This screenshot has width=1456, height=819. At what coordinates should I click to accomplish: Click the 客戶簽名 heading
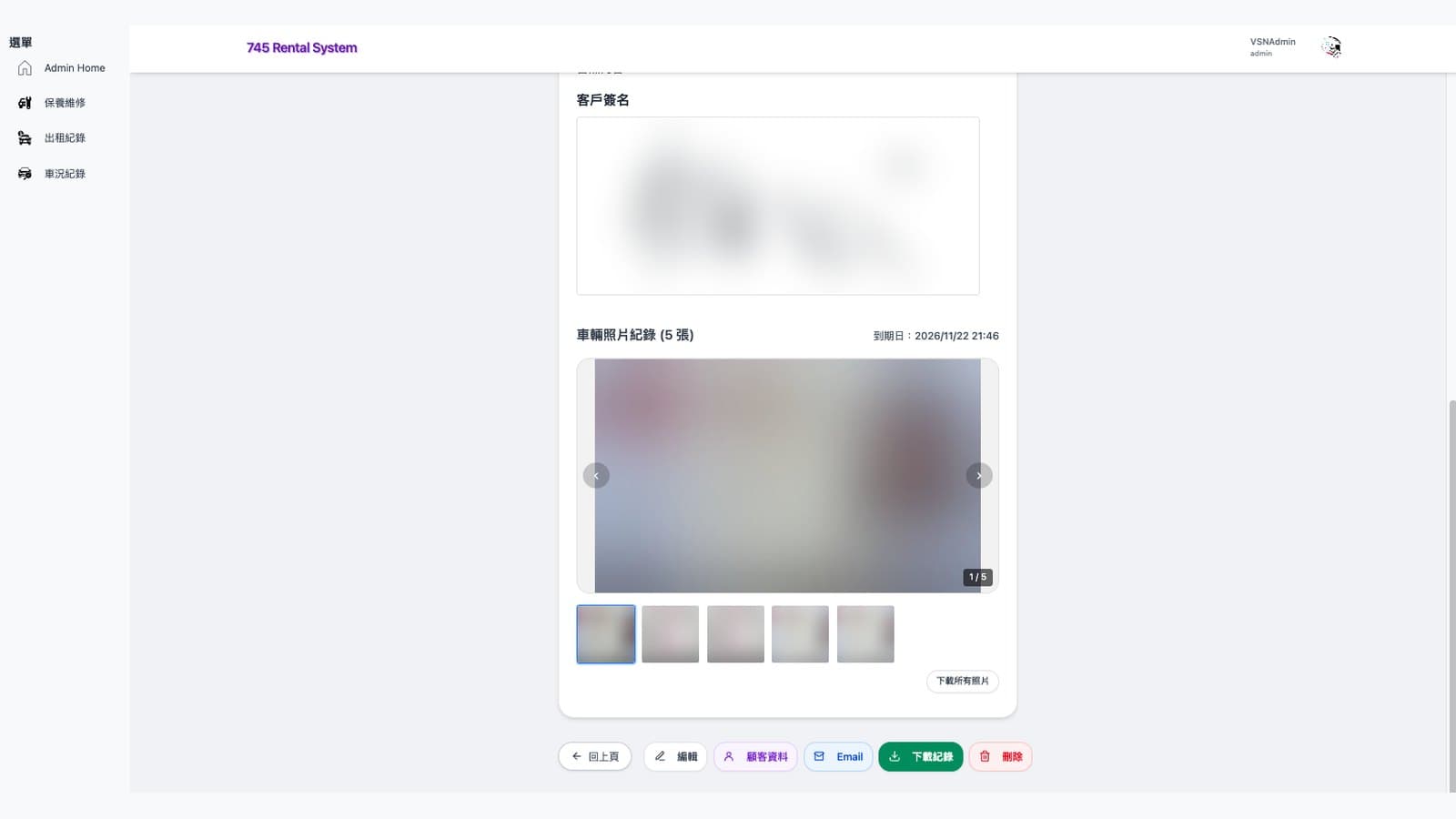pyautogui.click(x=602, y=100)
